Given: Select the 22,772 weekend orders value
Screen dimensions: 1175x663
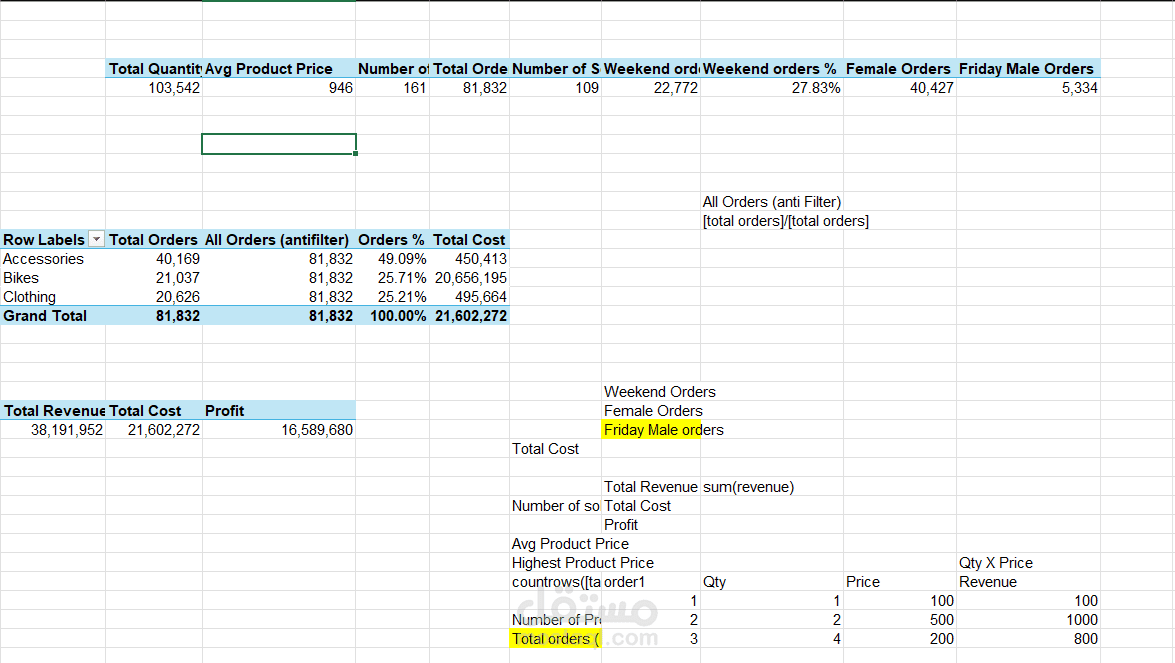Looking at the screenshot, I should point(650,88).
